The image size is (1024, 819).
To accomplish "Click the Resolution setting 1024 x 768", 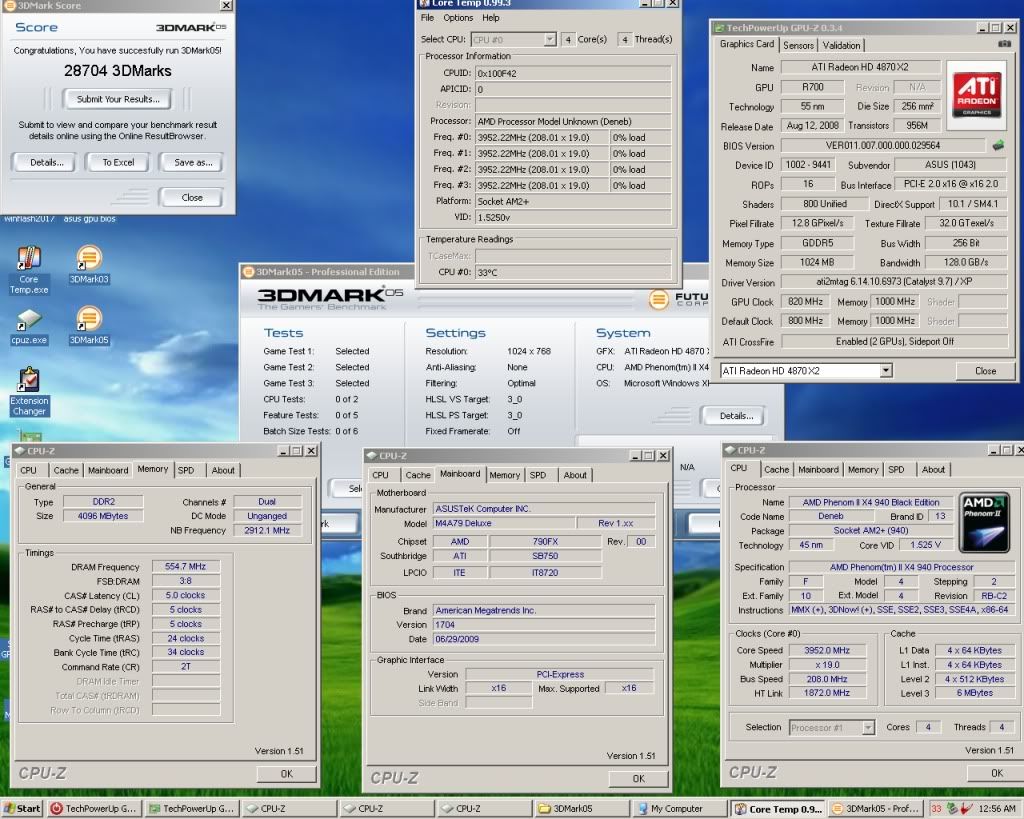I will point(529,351).
